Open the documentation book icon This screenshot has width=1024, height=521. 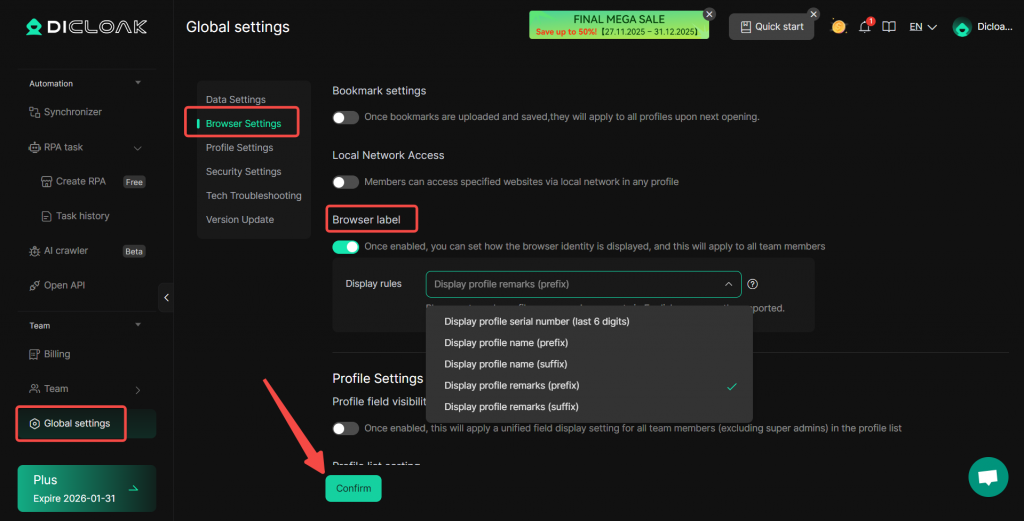(x=889, y=27)
